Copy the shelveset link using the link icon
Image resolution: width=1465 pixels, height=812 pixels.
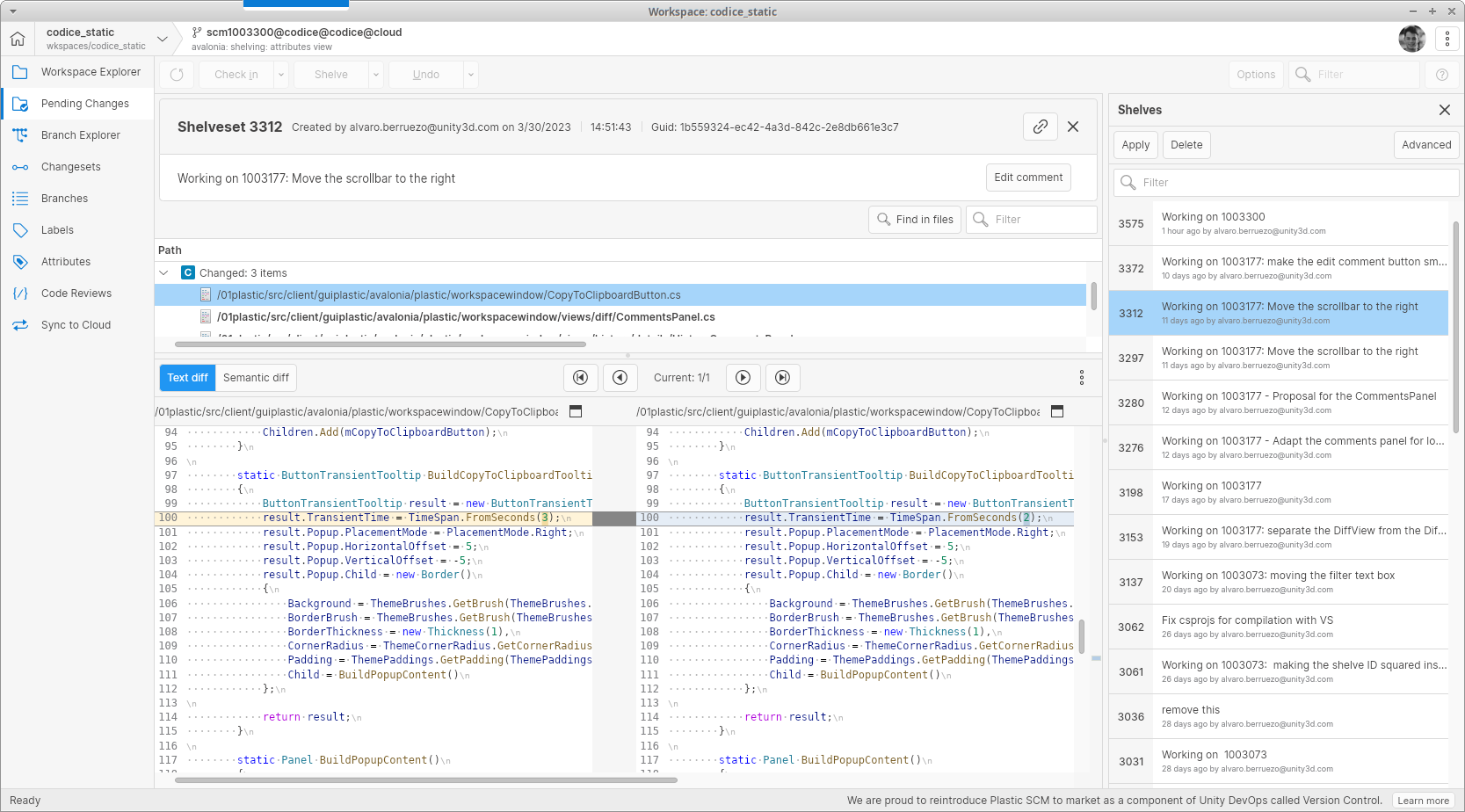coord(1041,127)
